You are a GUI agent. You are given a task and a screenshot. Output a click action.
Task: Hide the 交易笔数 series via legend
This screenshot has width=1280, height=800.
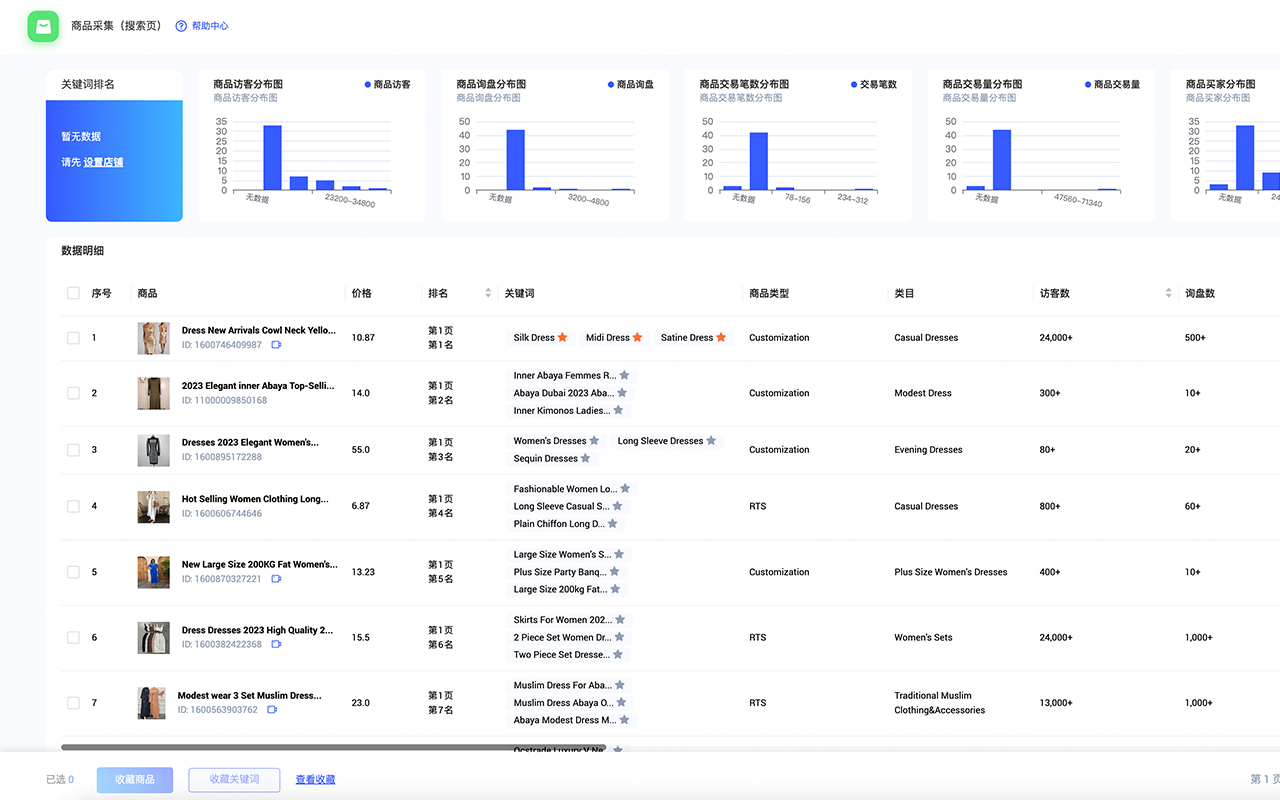[x=874, y=85]
